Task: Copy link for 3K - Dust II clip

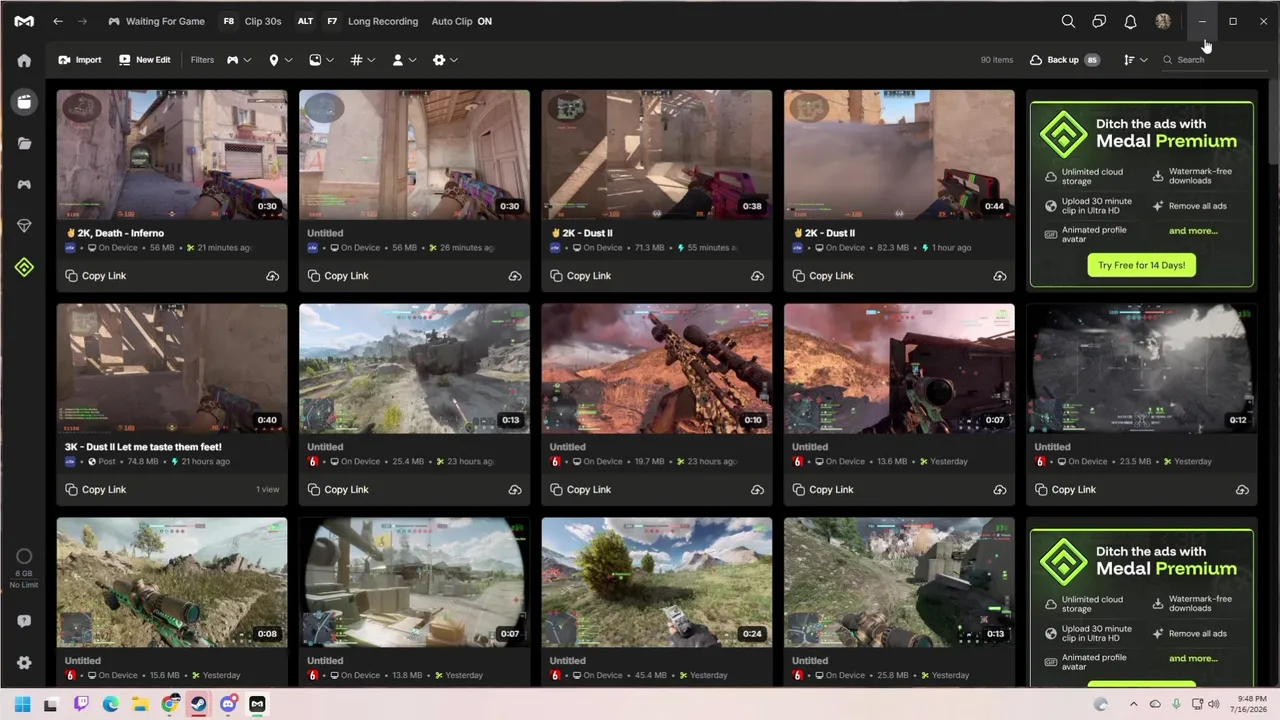Action: (96, 490)
